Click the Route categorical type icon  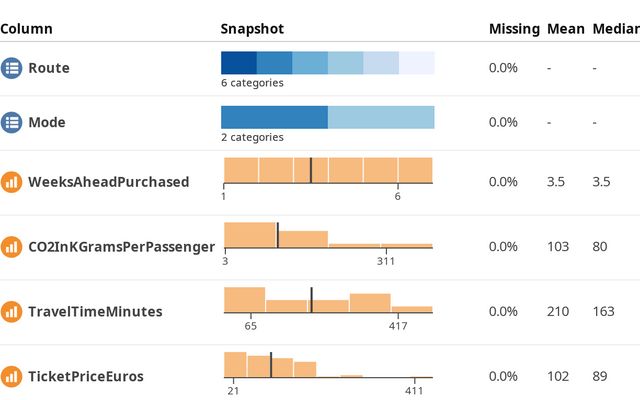tap(11, 68)
